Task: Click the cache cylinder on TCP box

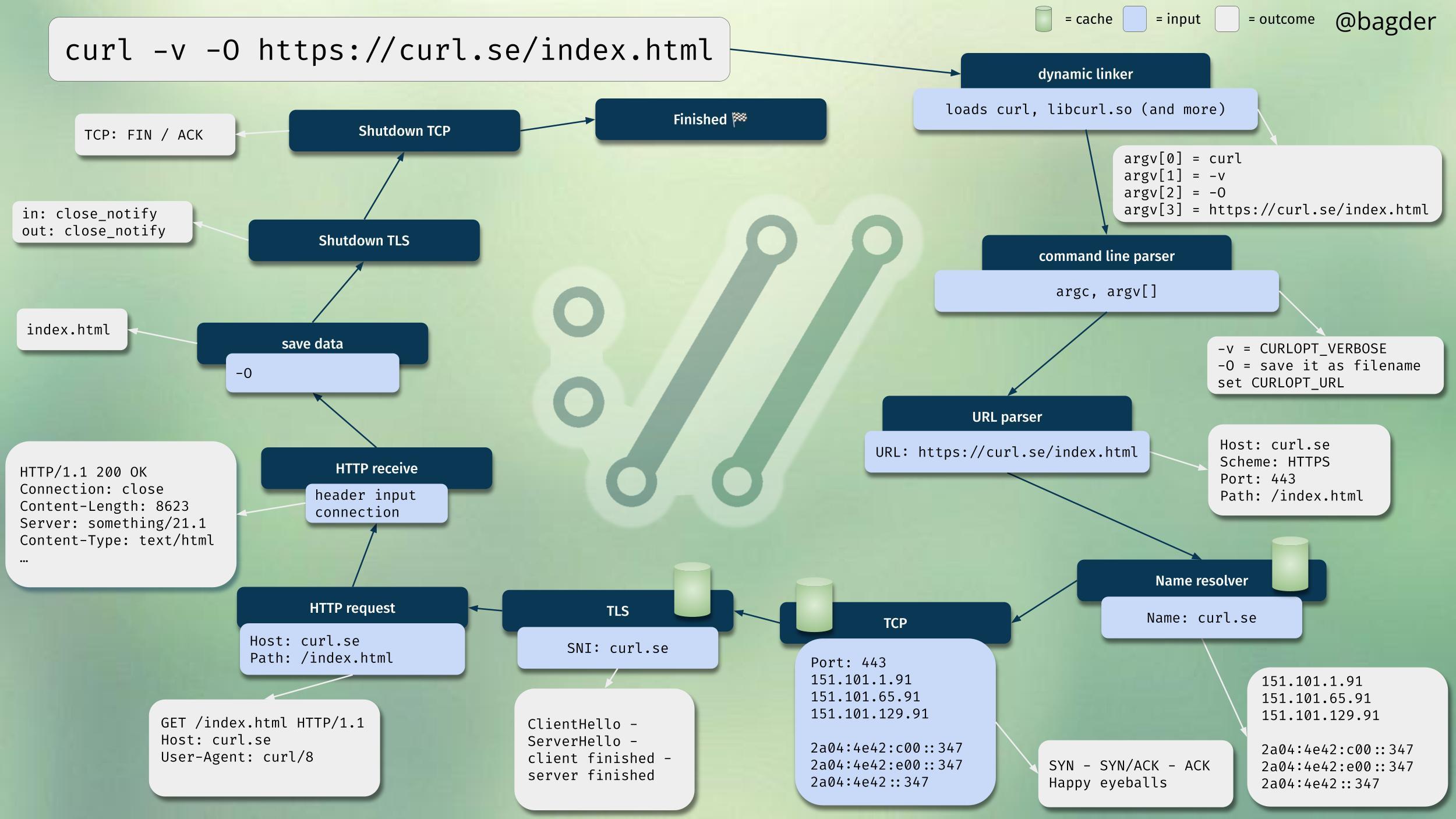Action: click(814, 605)
